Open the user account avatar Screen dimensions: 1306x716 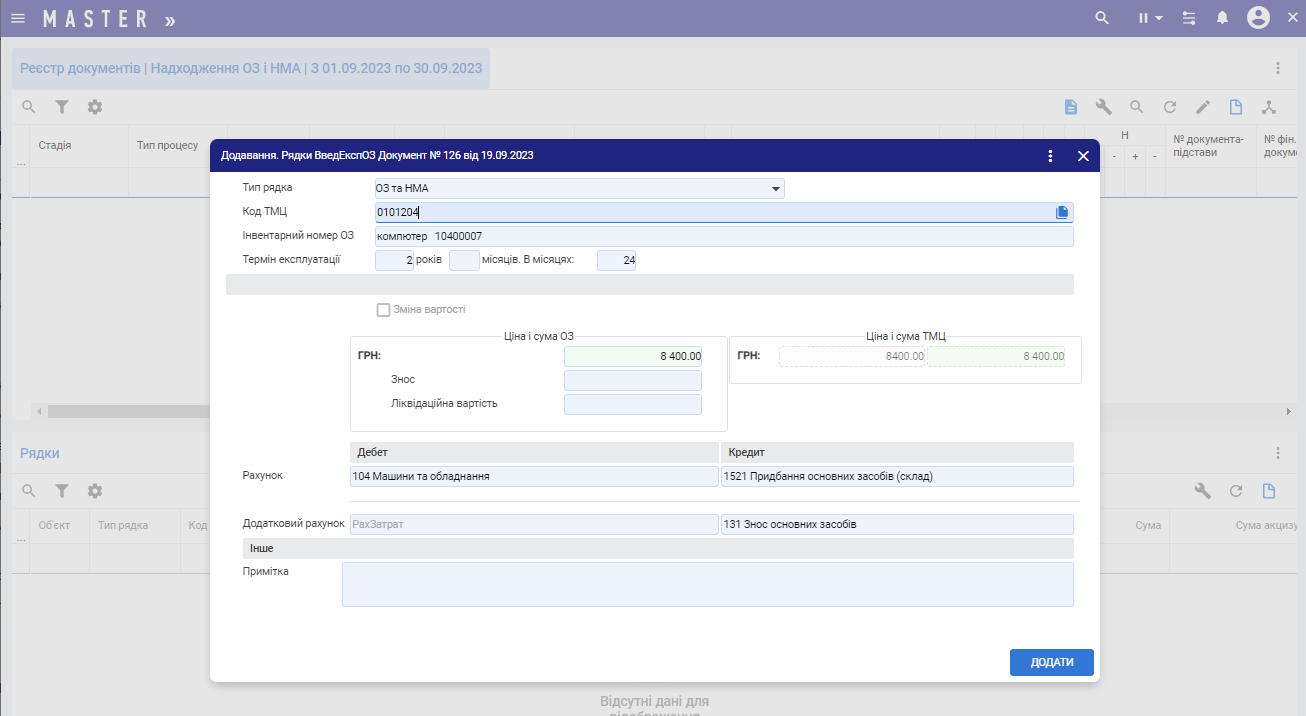1258,18
